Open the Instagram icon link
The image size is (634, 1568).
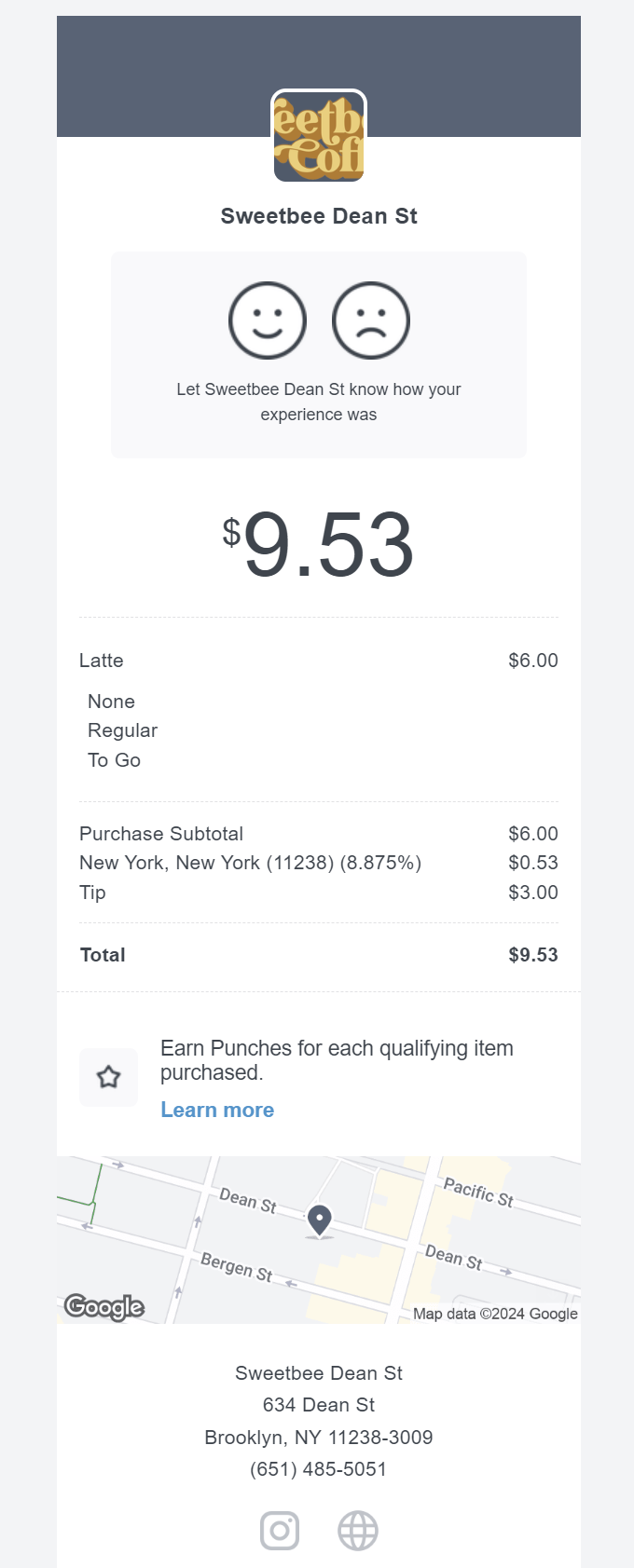[280, 1531]
